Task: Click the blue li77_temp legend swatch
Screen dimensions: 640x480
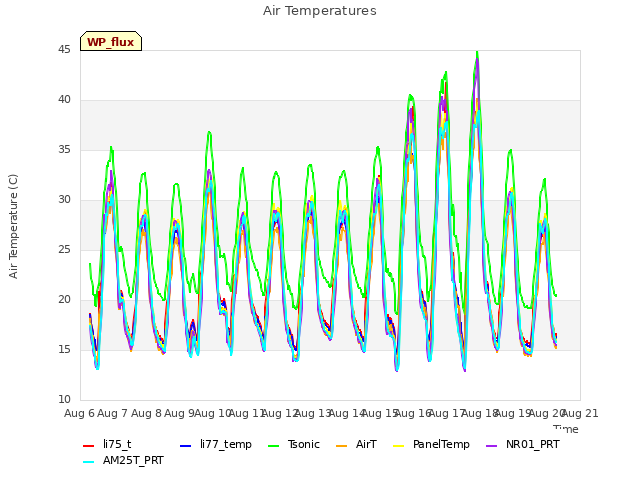Action: click(186, 446)
